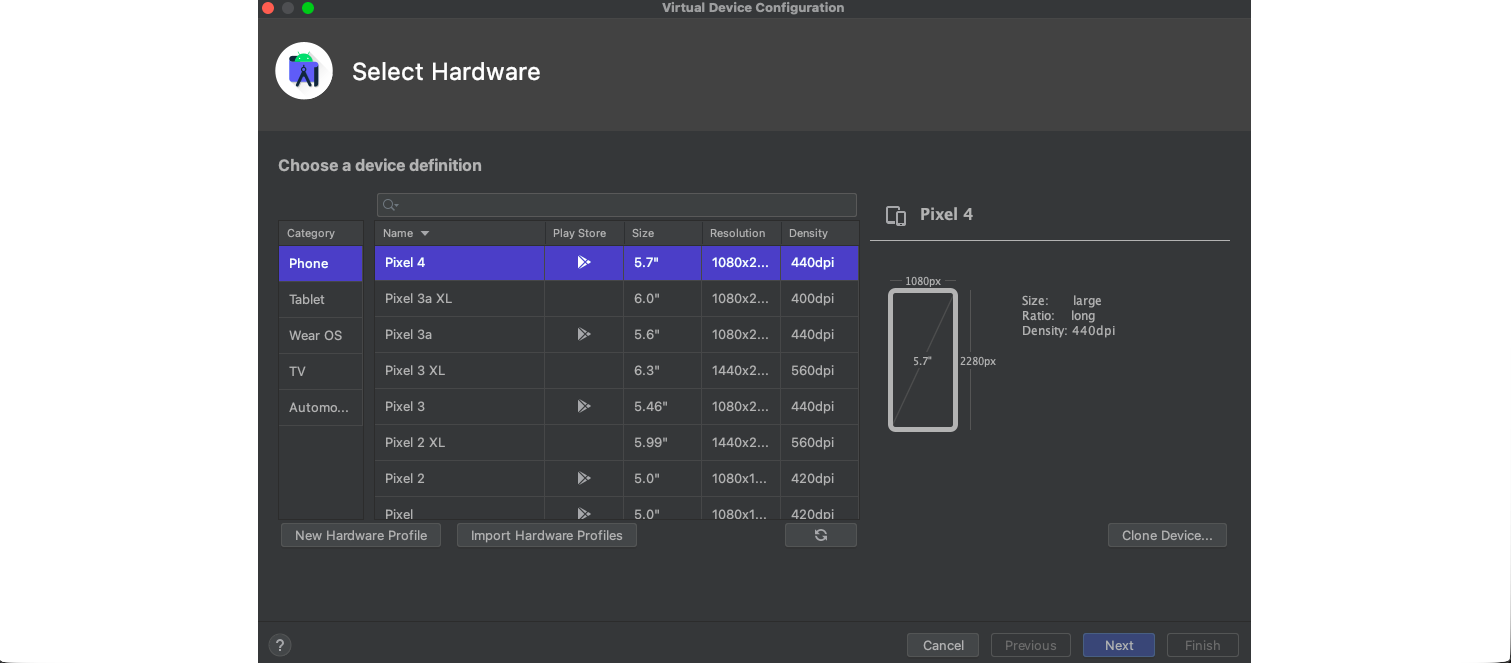
Task: Select the Pixel 2 device name
Action: point(405,478)
